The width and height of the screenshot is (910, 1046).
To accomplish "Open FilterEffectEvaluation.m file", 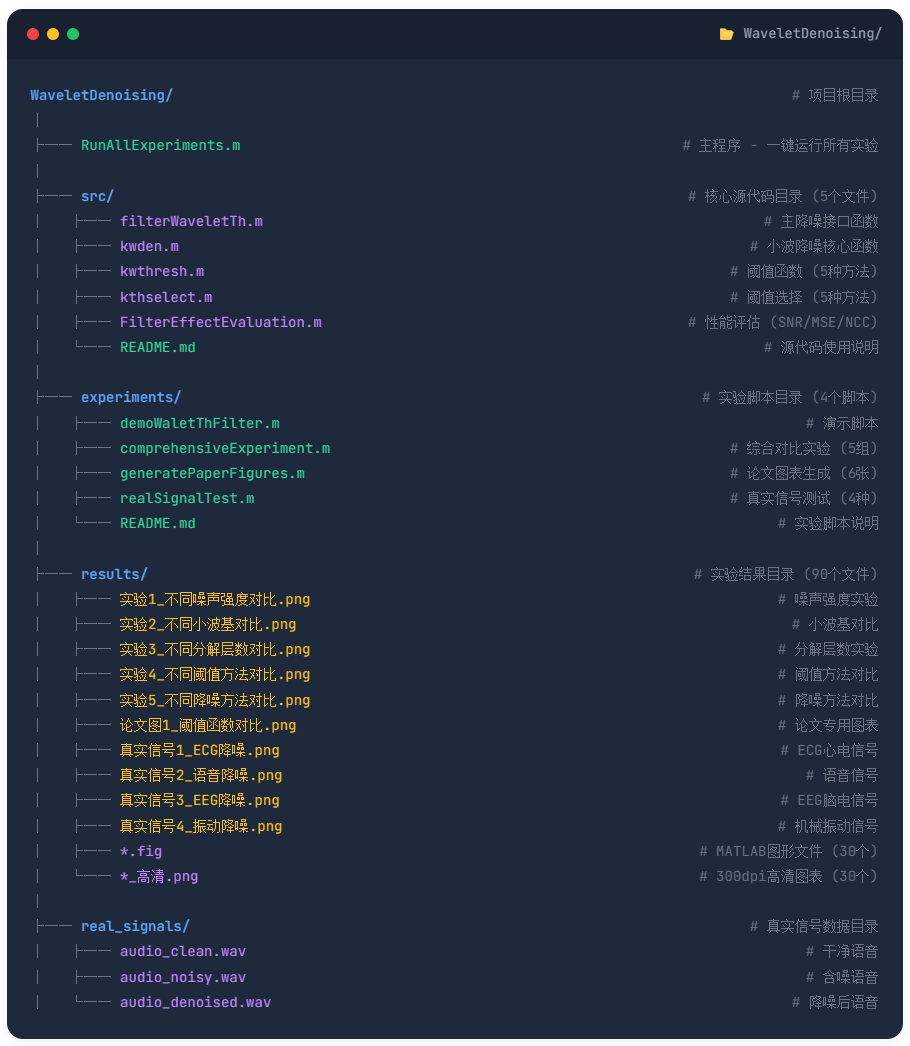I will click(220, 322).
